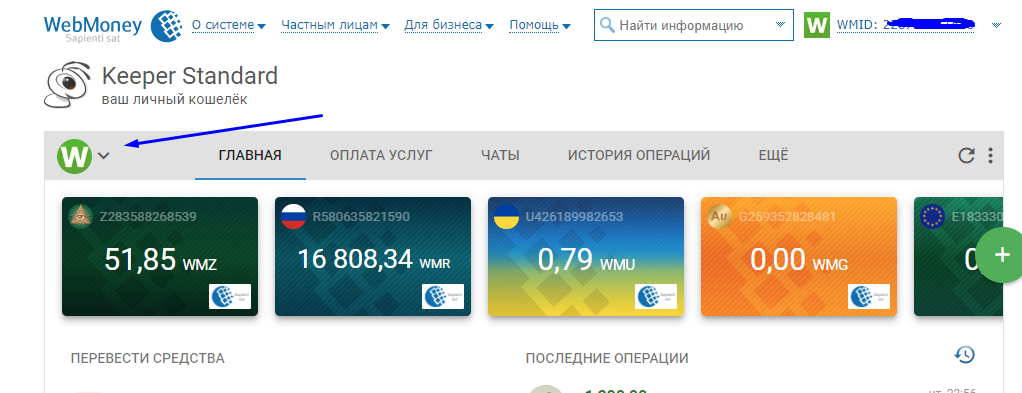Refresh the wallet list with the reload icon
Viewport: 1022px width, 393px height.
click(966, 155)
